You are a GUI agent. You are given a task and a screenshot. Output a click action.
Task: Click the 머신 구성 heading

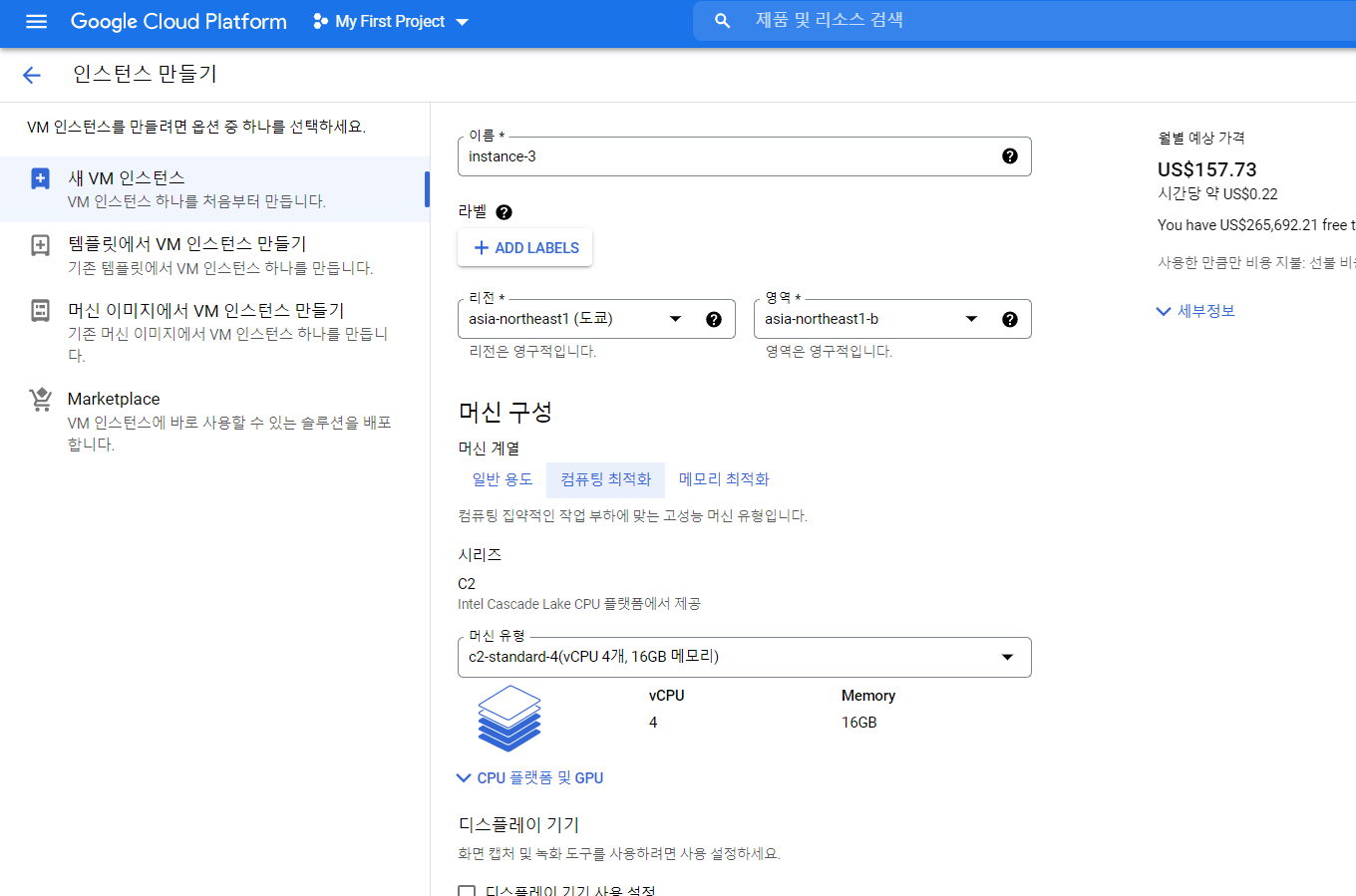coord(506,412)
